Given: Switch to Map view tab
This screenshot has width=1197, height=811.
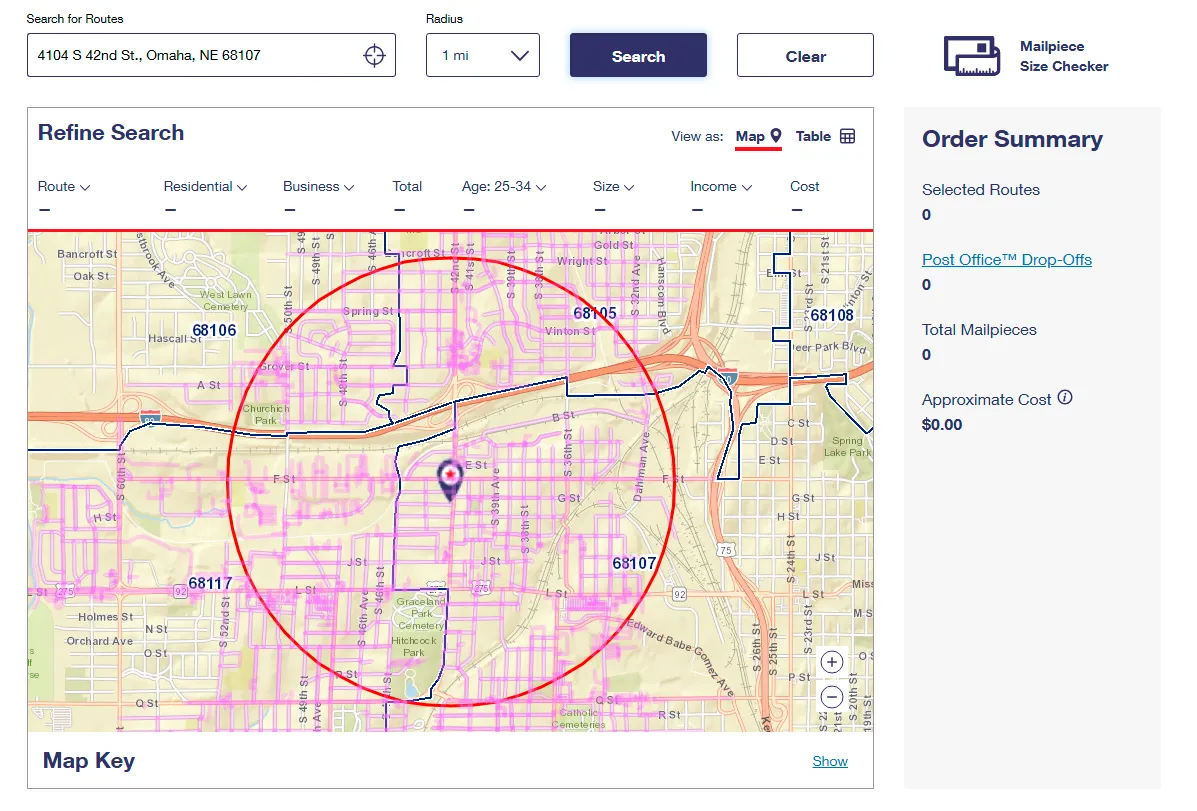Looking at the screenshot, I should point(758,137).
